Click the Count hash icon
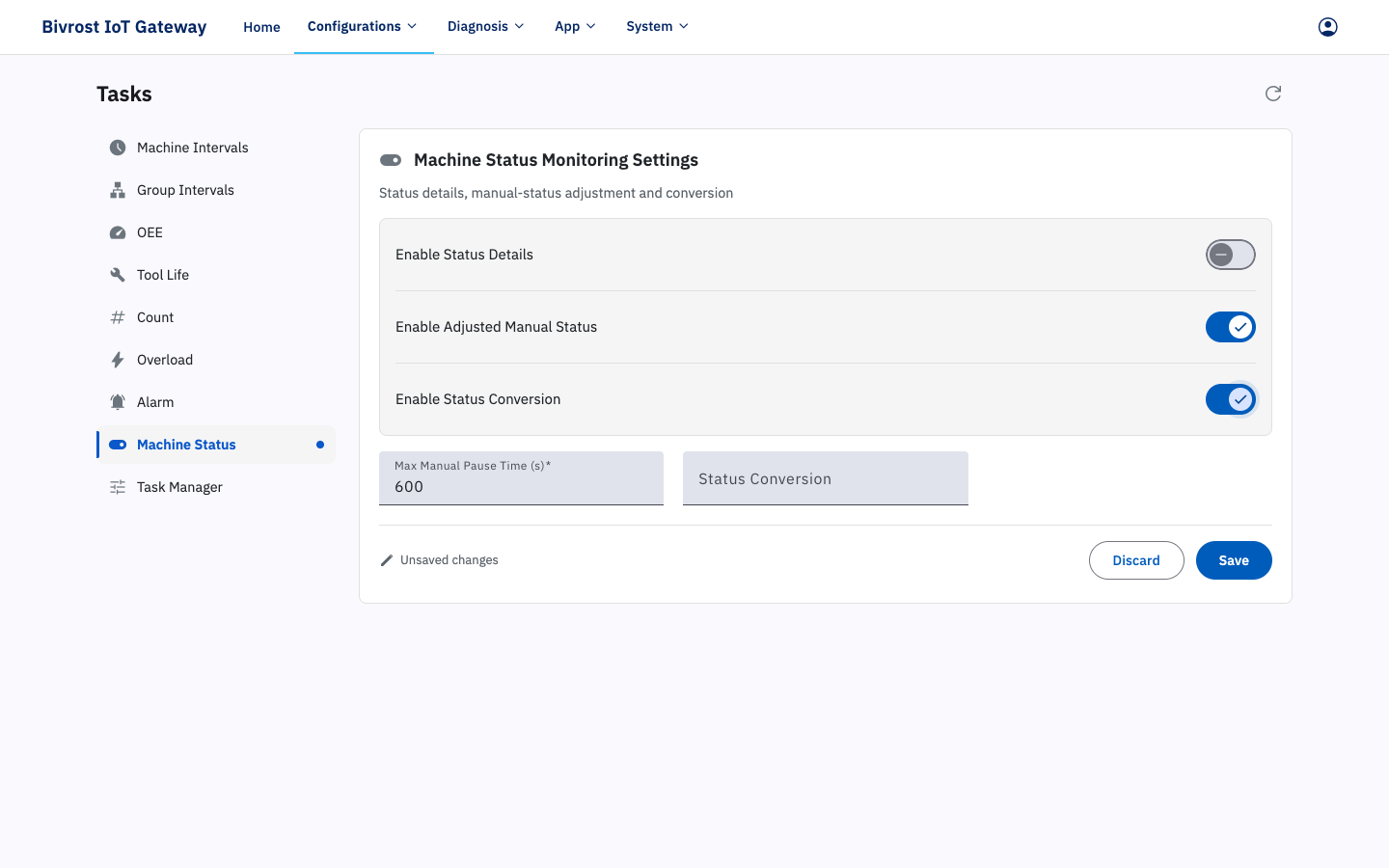 click(118, 317)
